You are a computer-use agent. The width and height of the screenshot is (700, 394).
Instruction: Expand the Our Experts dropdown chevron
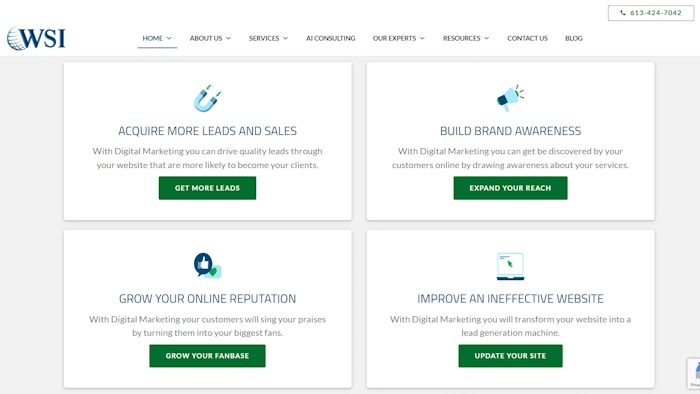(422, 38)
